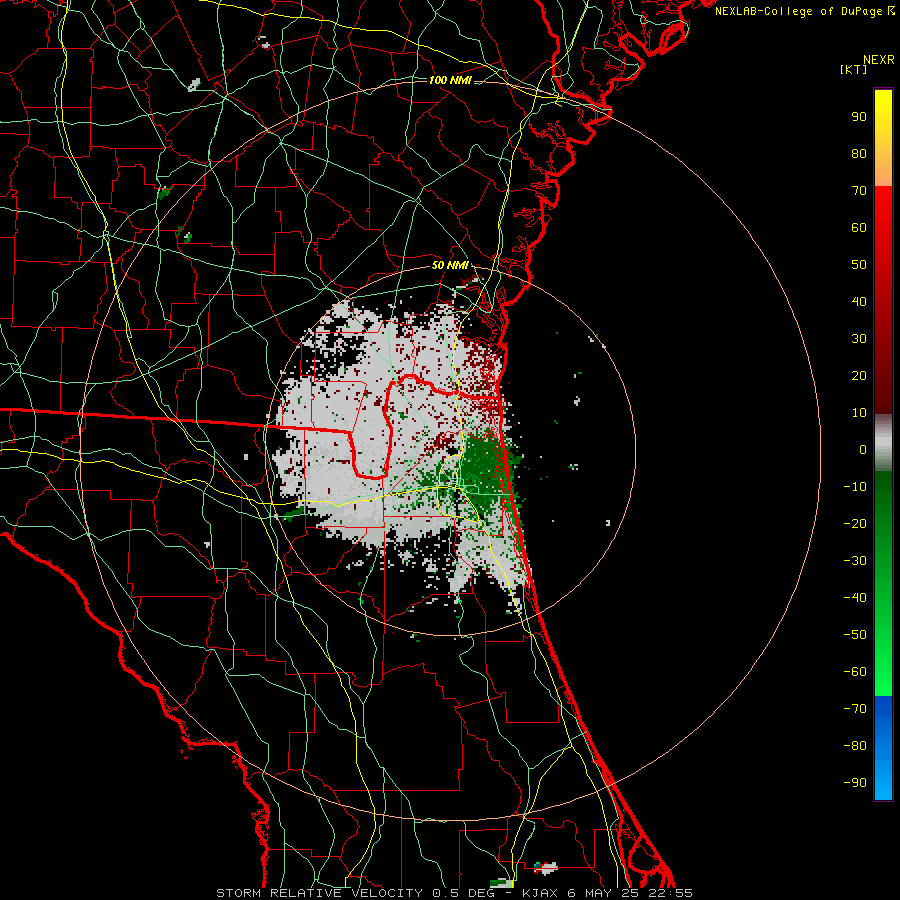The image size is (900, 900).
Task: Click the 0 value on velocity scale
Action: 863,449
